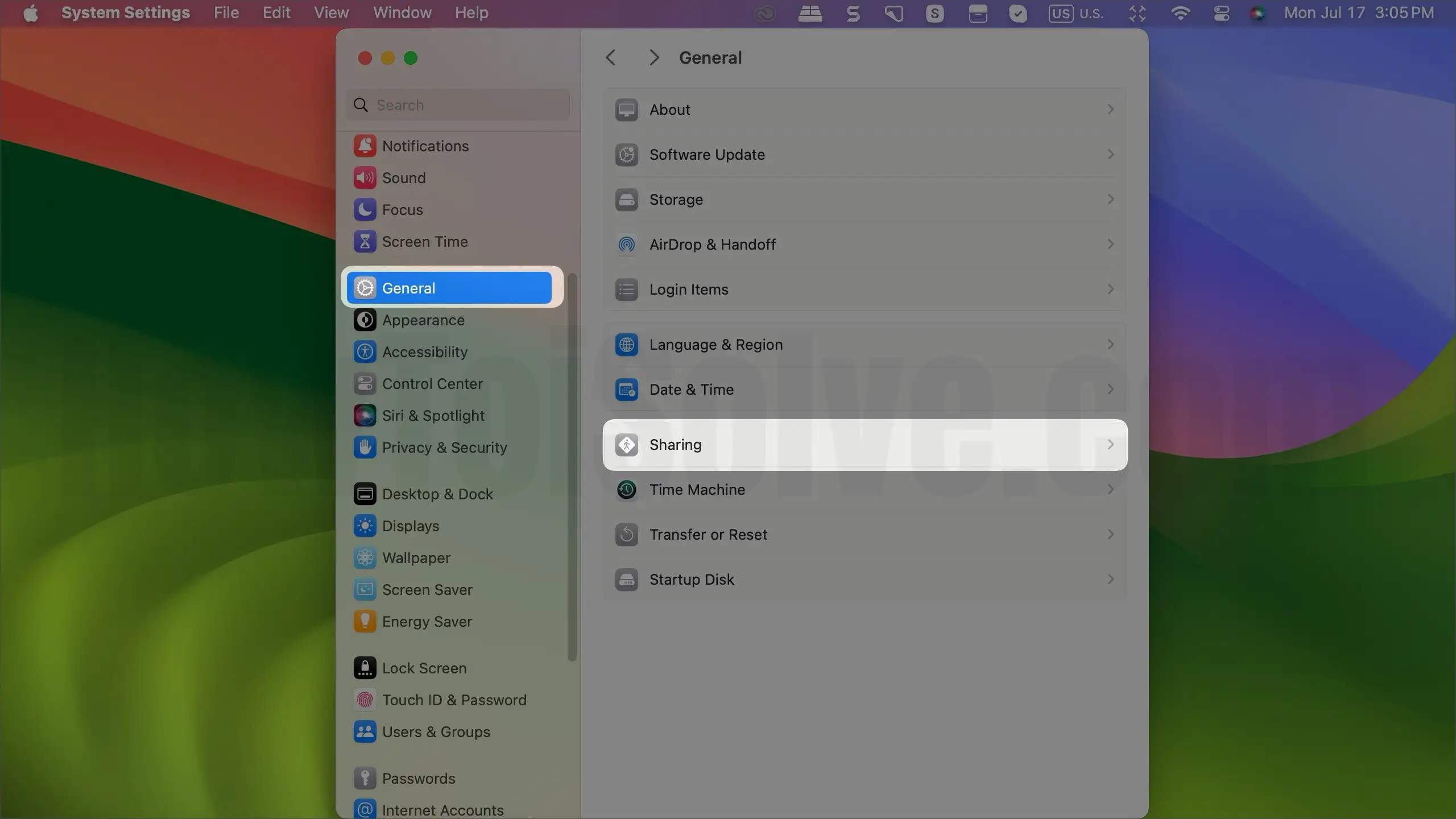Go back with the left arrow button
The width and height of the screenshot is (1456, 819).
[611, 57]
